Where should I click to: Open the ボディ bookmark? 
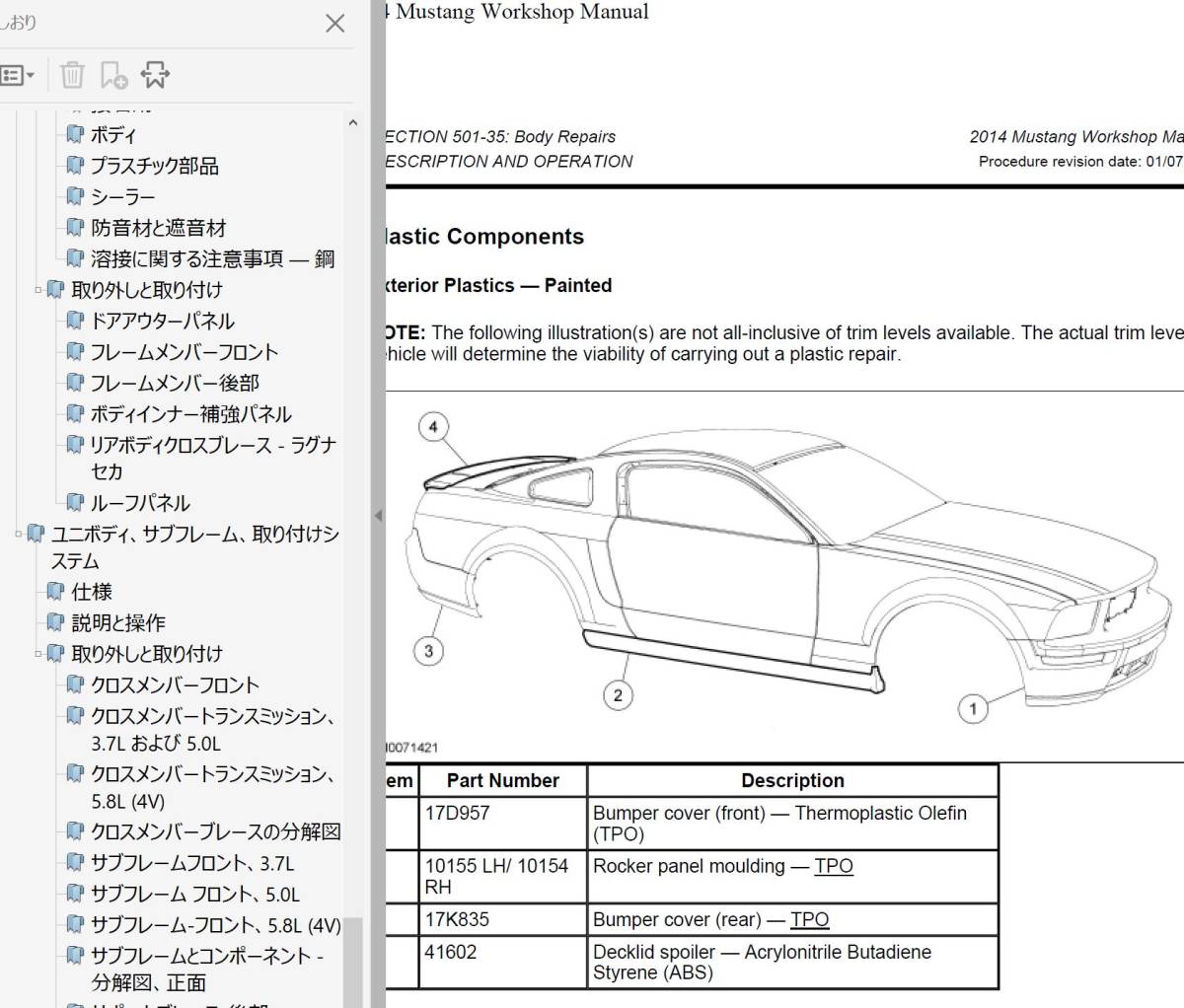tap(113, 134)
